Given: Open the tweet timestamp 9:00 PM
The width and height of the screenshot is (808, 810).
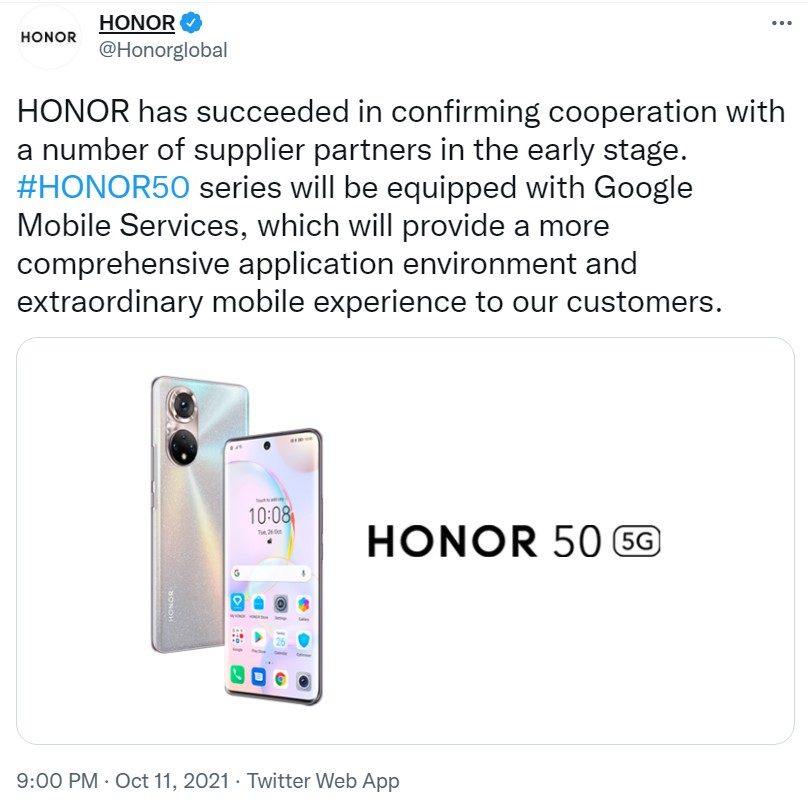Looking at the screenshot, I should pos(57,781).
